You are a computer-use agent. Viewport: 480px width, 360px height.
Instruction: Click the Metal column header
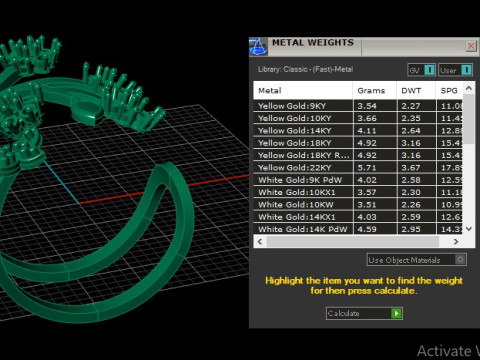click(303, 90)
